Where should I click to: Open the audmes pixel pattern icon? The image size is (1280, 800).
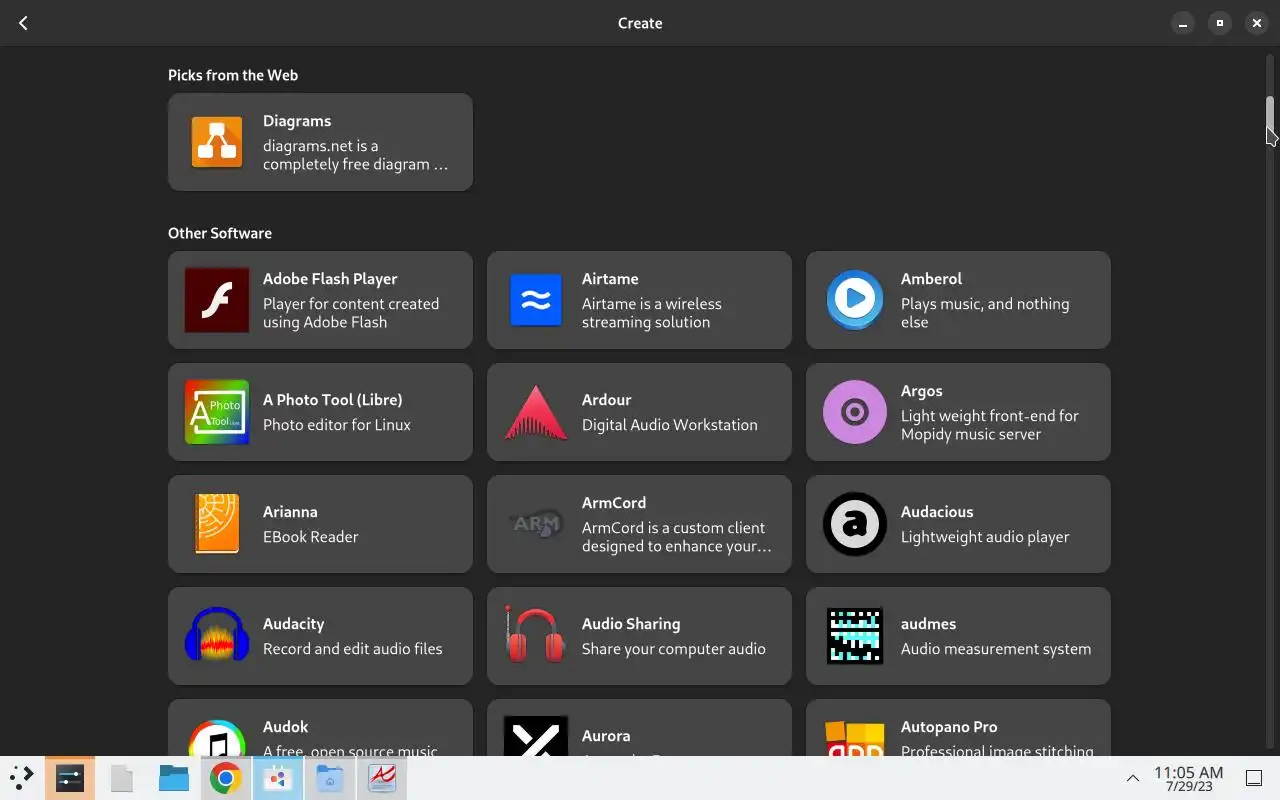(855, 636)
